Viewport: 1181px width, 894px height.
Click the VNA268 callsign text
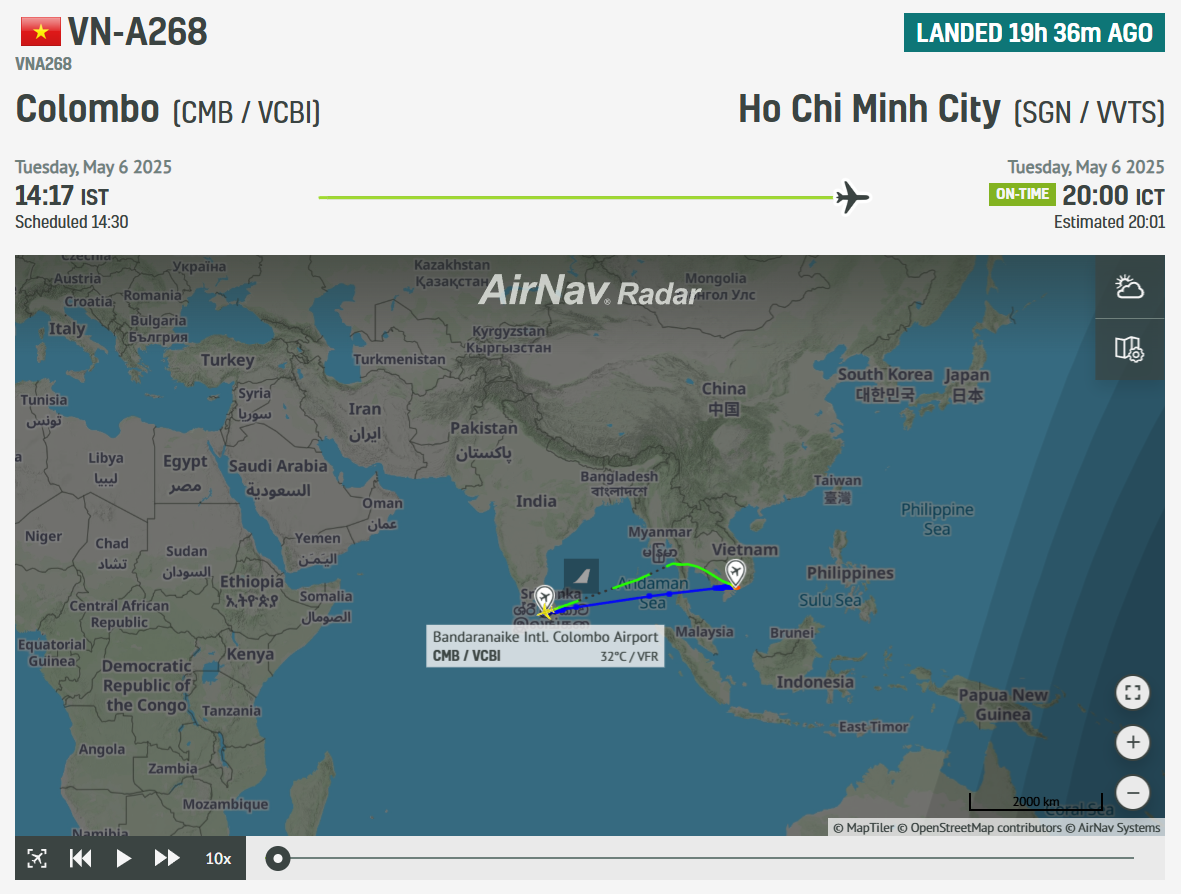(x=44, y=64)
